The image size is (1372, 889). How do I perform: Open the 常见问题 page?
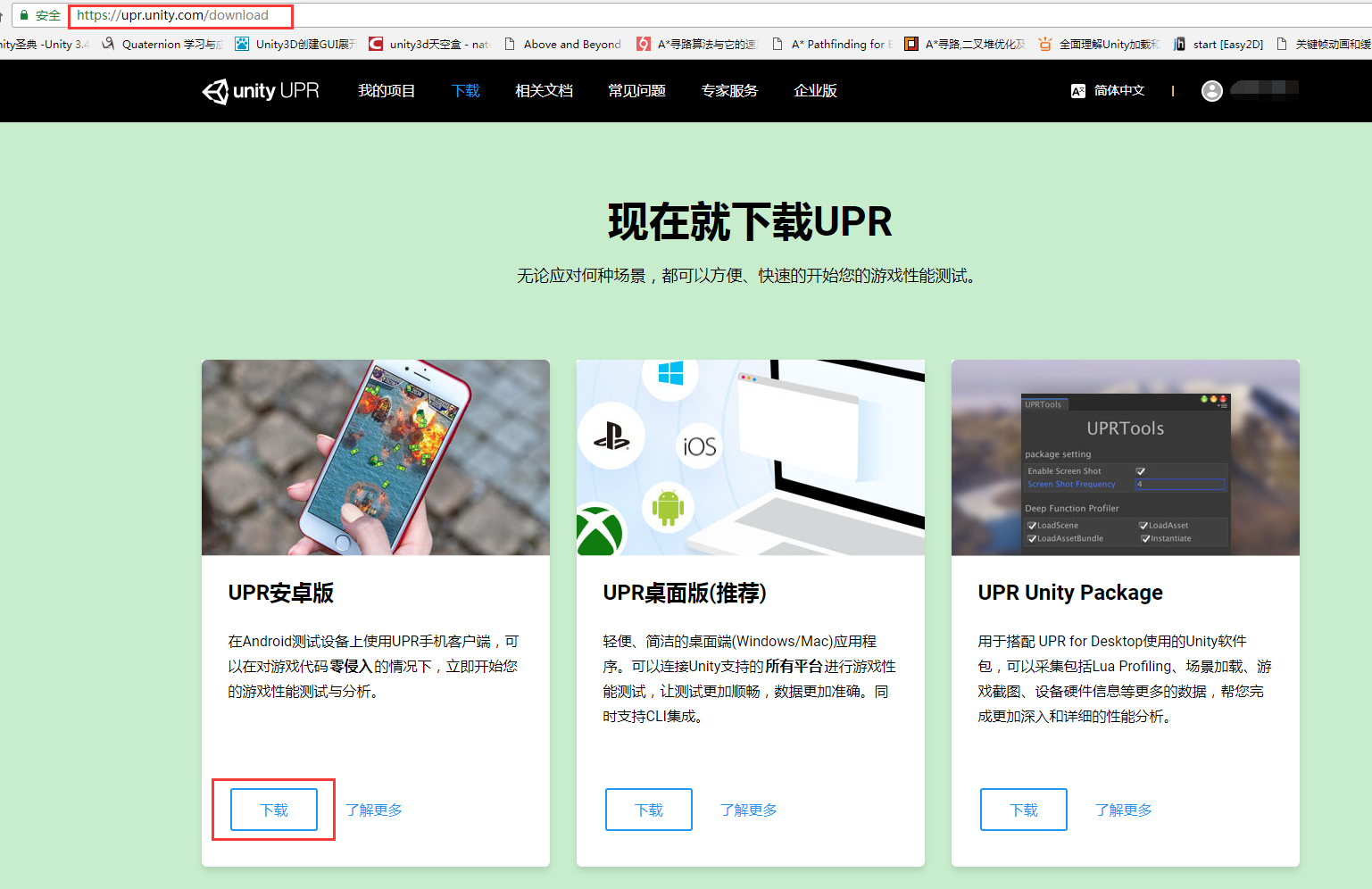click(636, 90)
